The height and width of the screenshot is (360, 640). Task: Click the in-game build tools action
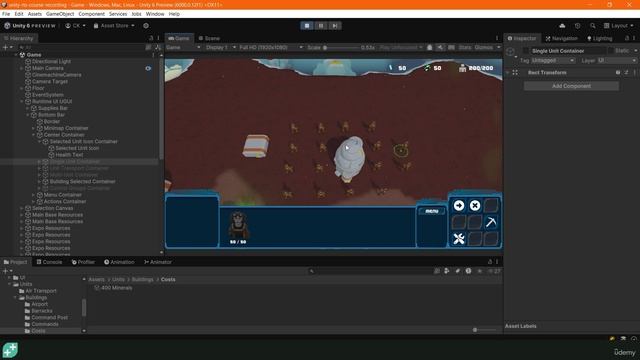pos(459,239)
